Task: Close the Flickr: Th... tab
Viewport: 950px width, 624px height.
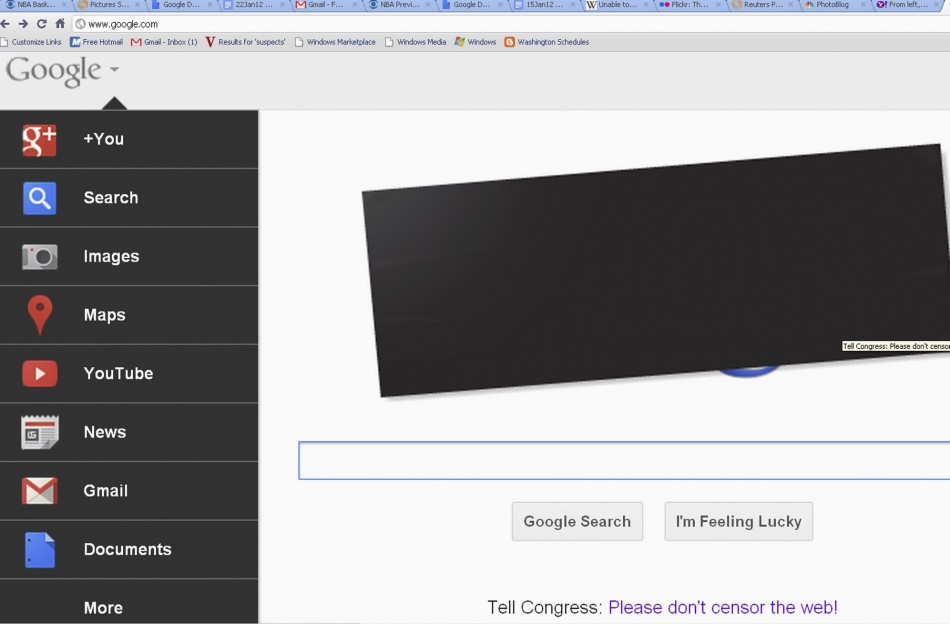Action: [x=718, y=5]
